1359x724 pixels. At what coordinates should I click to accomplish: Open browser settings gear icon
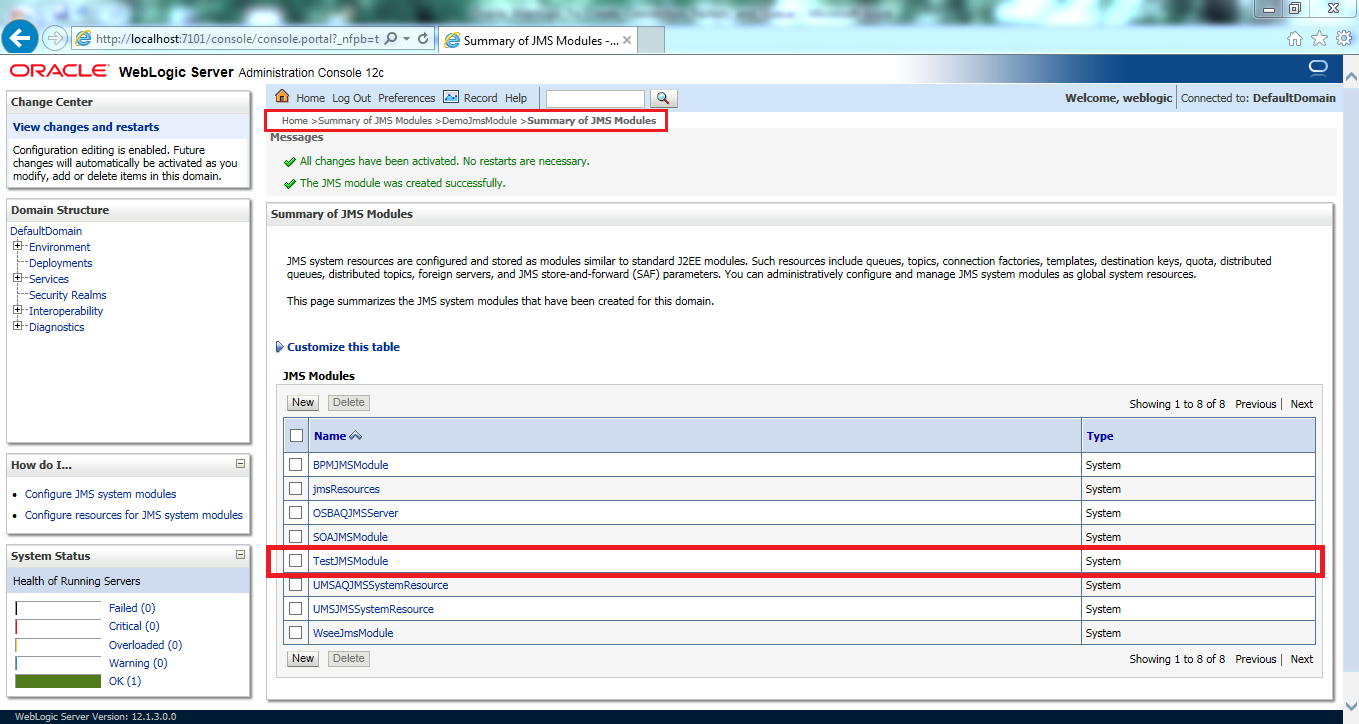[x=1343, y=38]
